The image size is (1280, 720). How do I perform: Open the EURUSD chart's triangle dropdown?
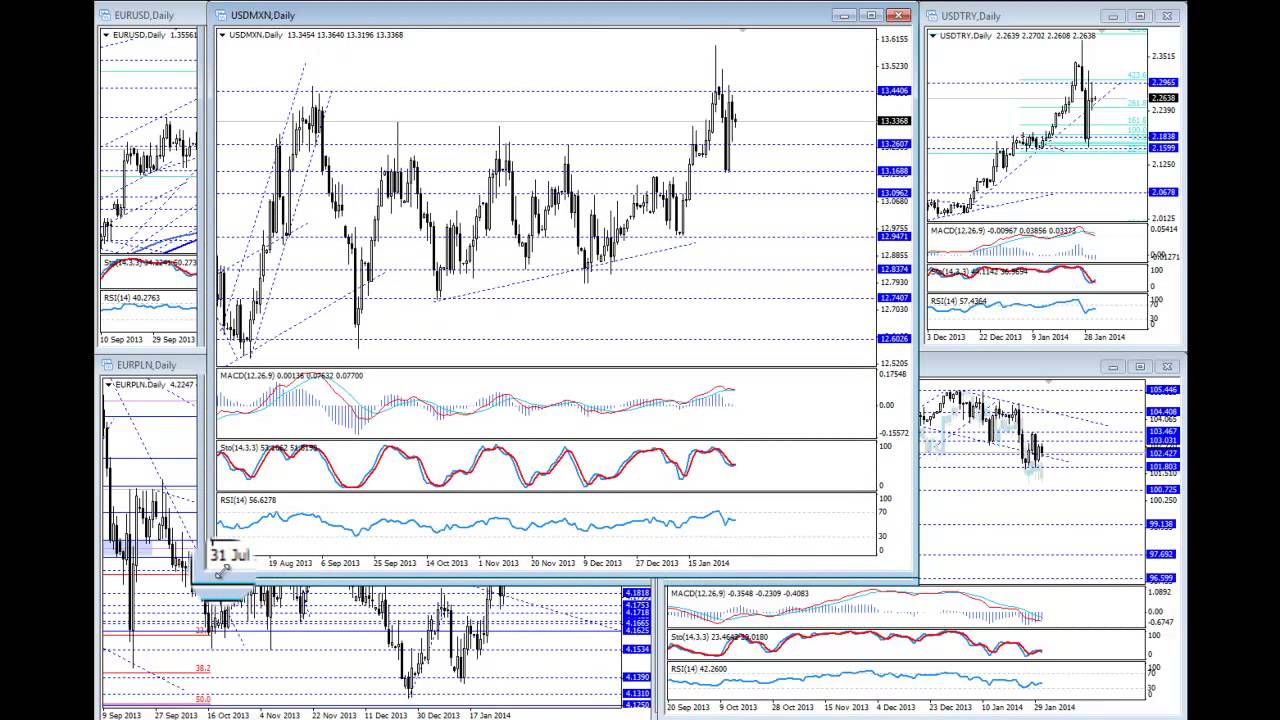107,35
